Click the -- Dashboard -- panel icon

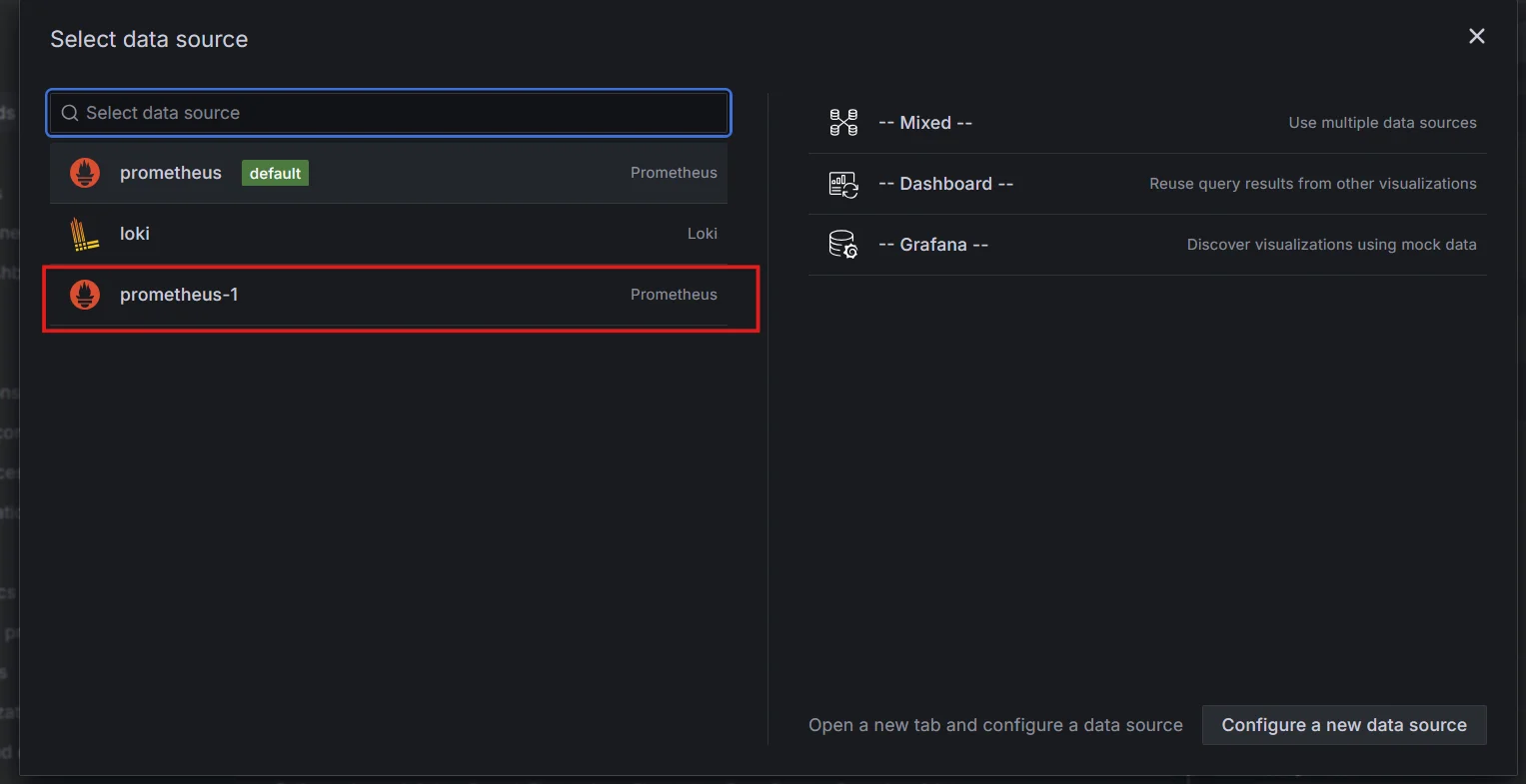(x=842, y=183)
